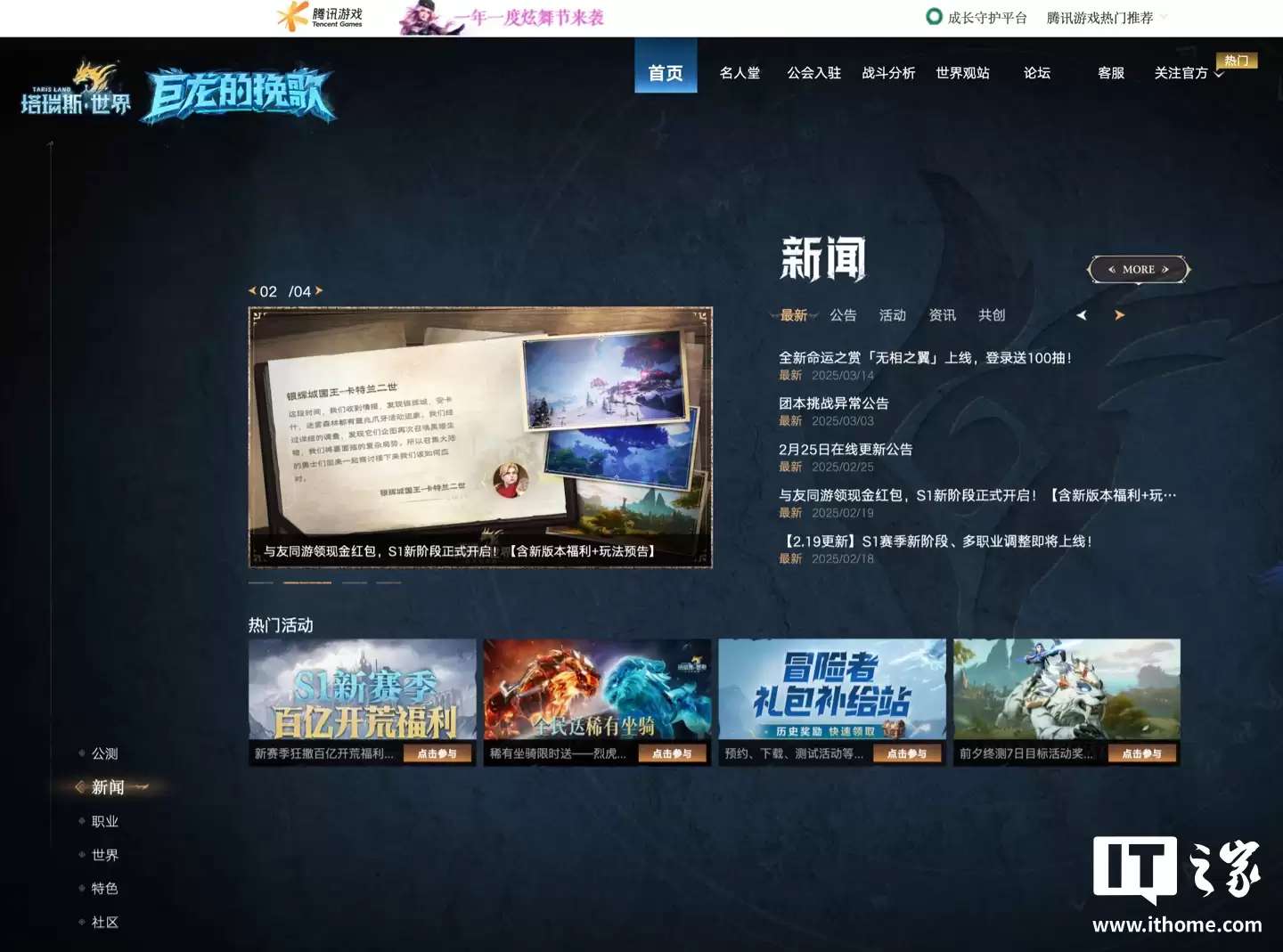Viewport: 1283px width, 952px height.
Task: Click the green growth guardian platform icon
Action: (934, 17)
